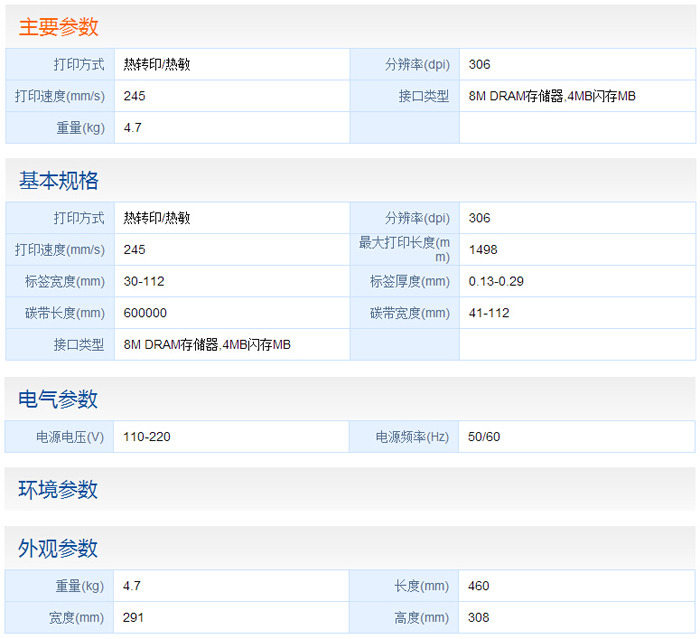Click the 基本规格 section heading
Viewport: 700px width, 639px height.
point(59,181)
